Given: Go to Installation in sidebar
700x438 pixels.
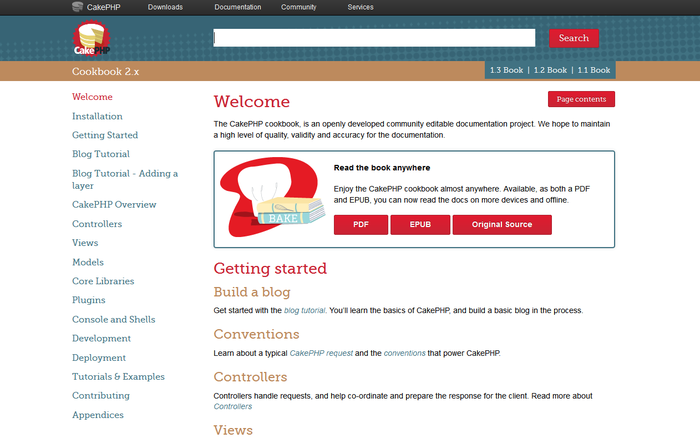Looking at the screenshot, I should (x=97, y=116).
